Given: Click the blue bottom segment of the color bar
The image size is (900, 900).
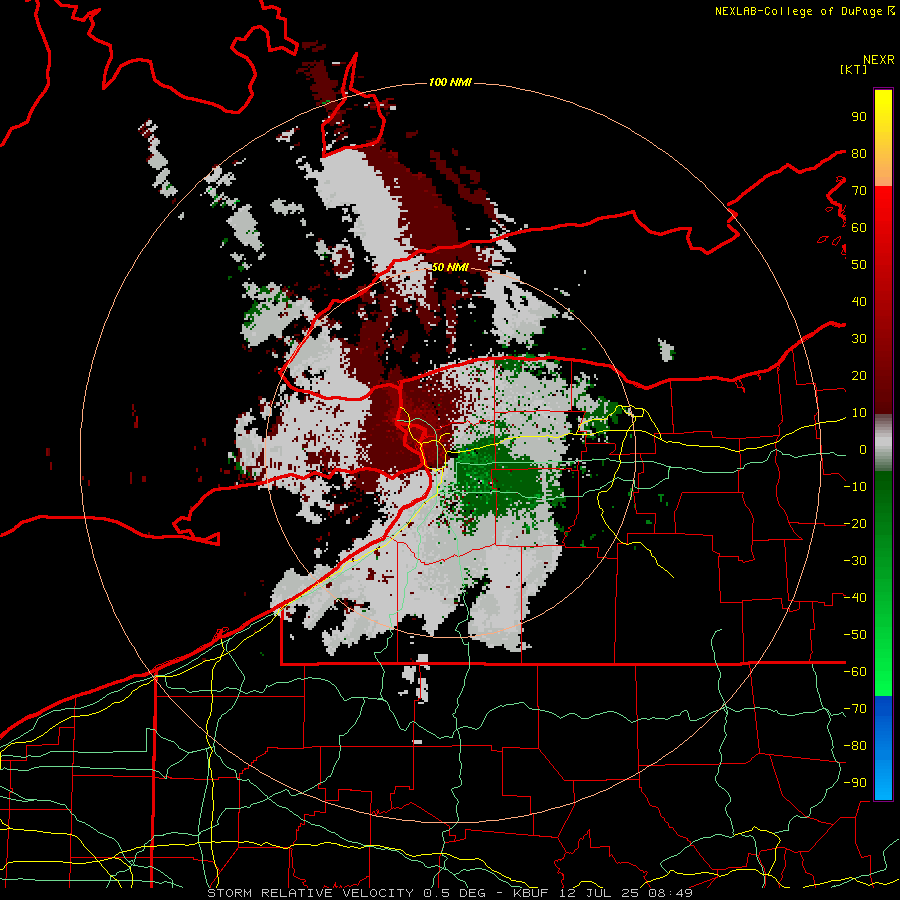Looking at the screenshot, I should [x=883, y=748].
